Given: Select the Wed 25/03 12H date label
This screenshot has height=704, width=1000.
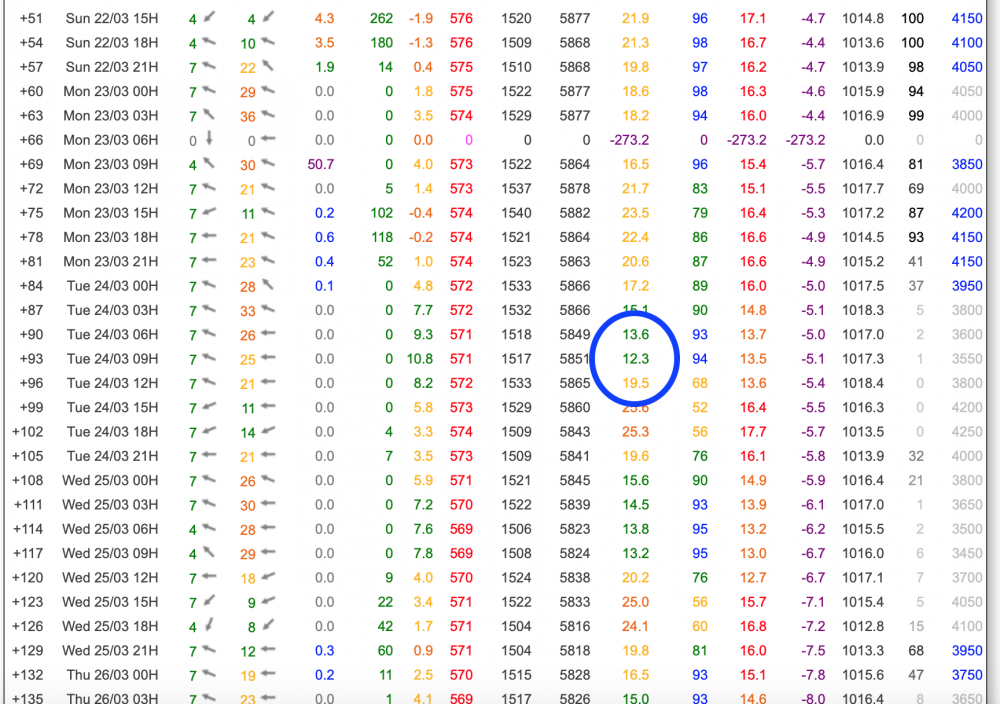Looking at the screenshot, I should 104,578.
